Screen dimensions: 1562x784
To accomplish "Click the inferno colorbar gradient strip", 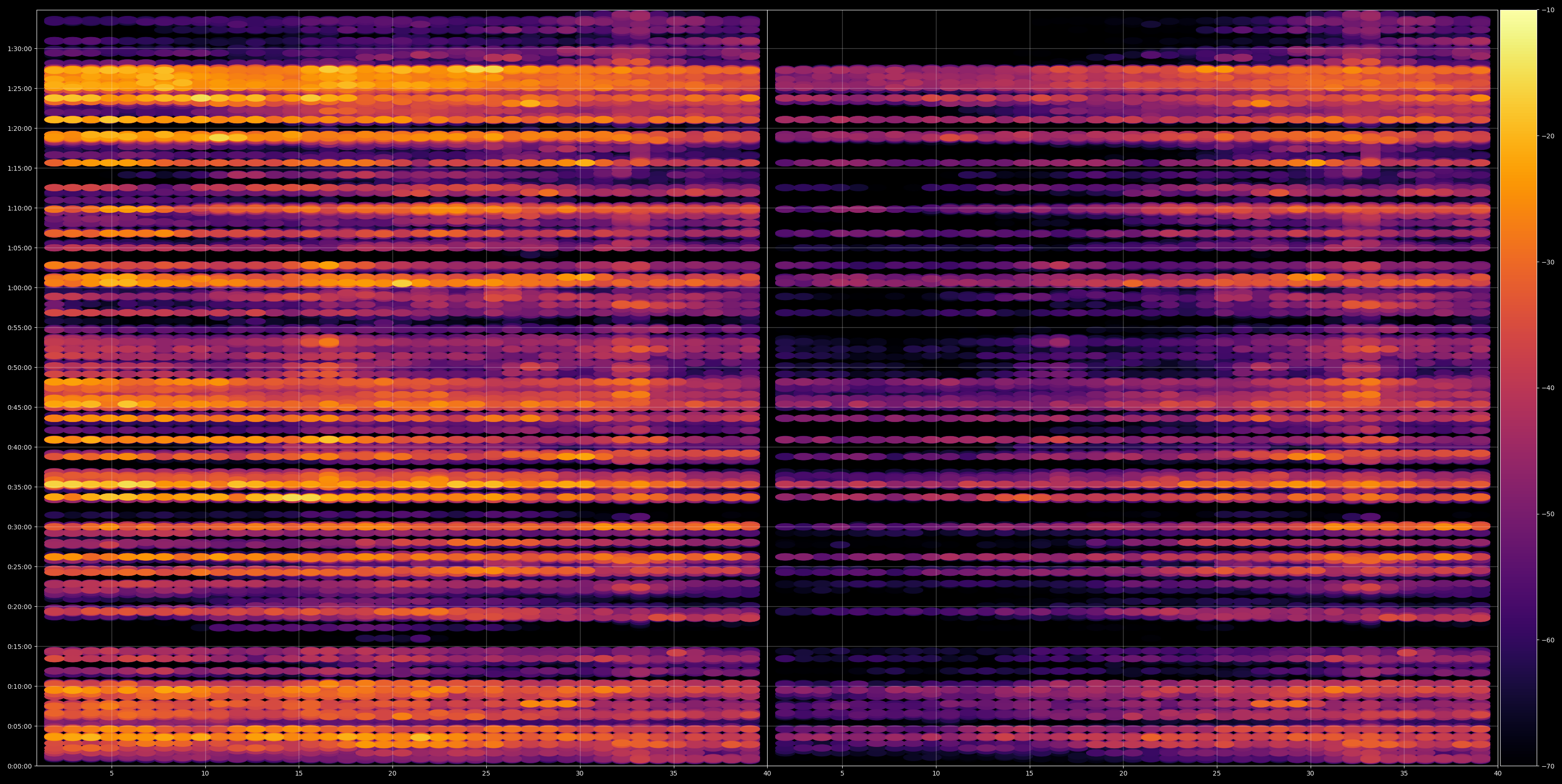I will coord(1518,388).
